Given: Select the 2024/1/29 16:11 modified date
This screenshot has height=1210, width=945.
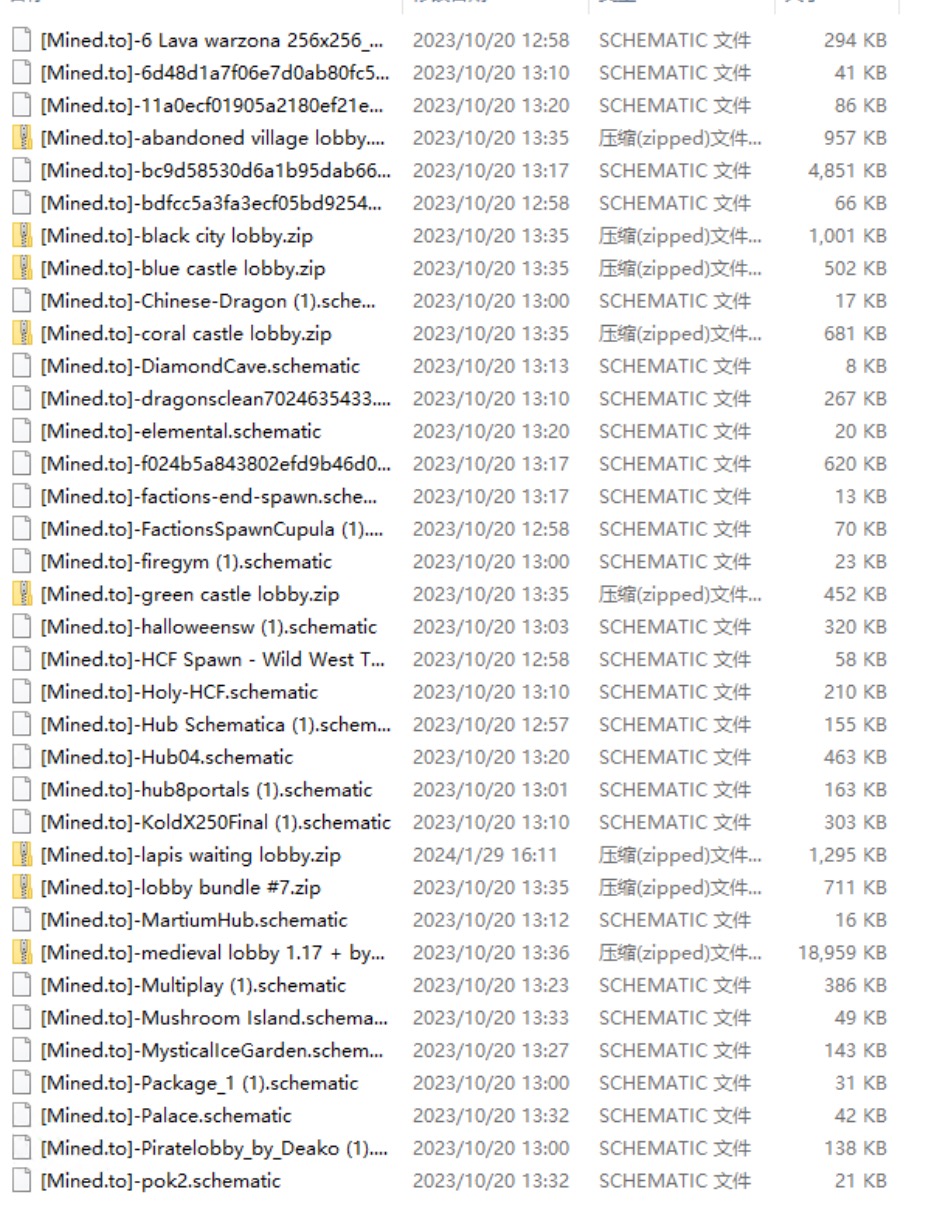Looking at the screenshot, I should tap(484, 855).
